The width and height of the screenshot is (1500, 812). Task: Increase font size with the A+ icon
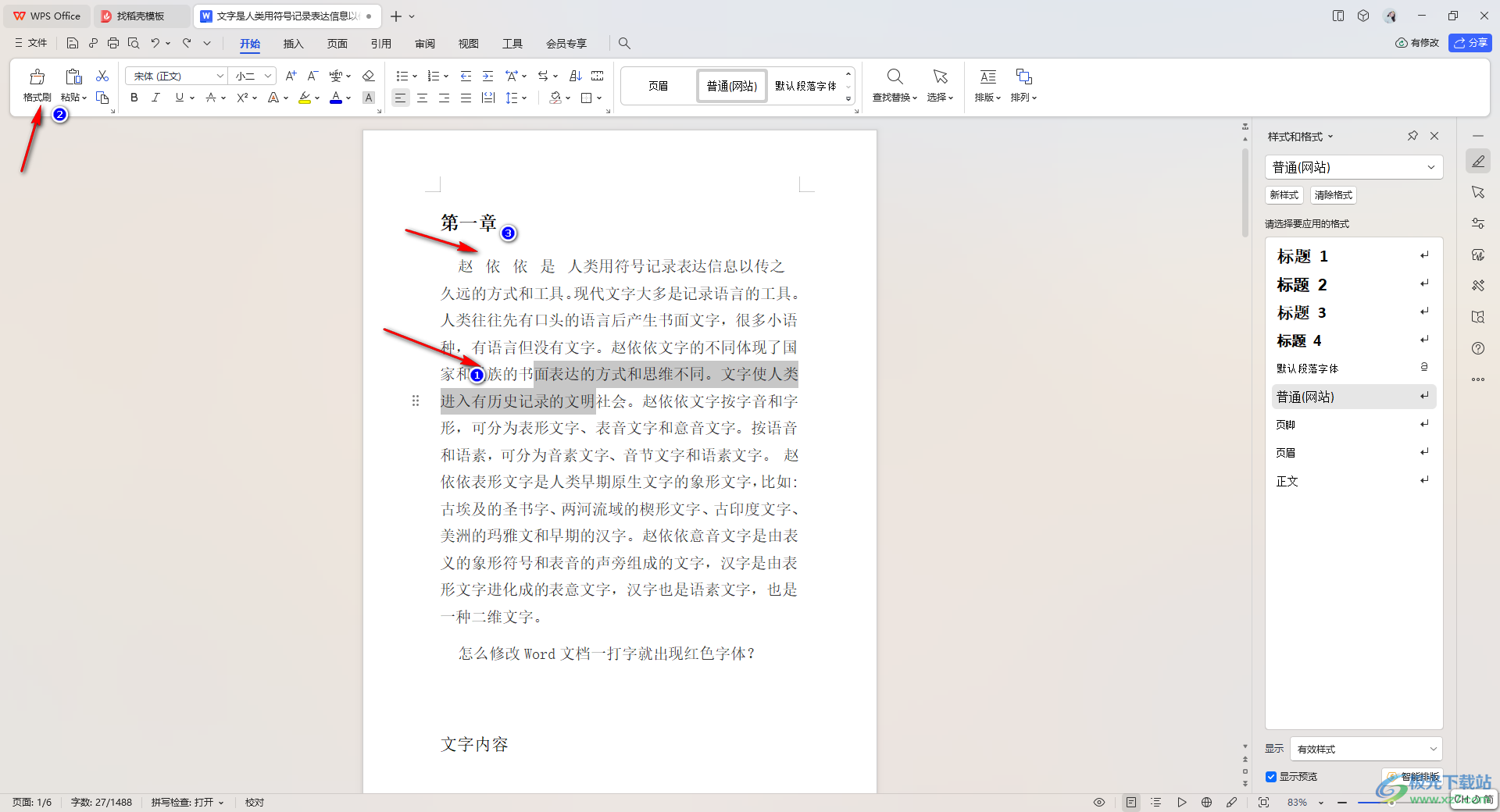(x=291, y=76)
